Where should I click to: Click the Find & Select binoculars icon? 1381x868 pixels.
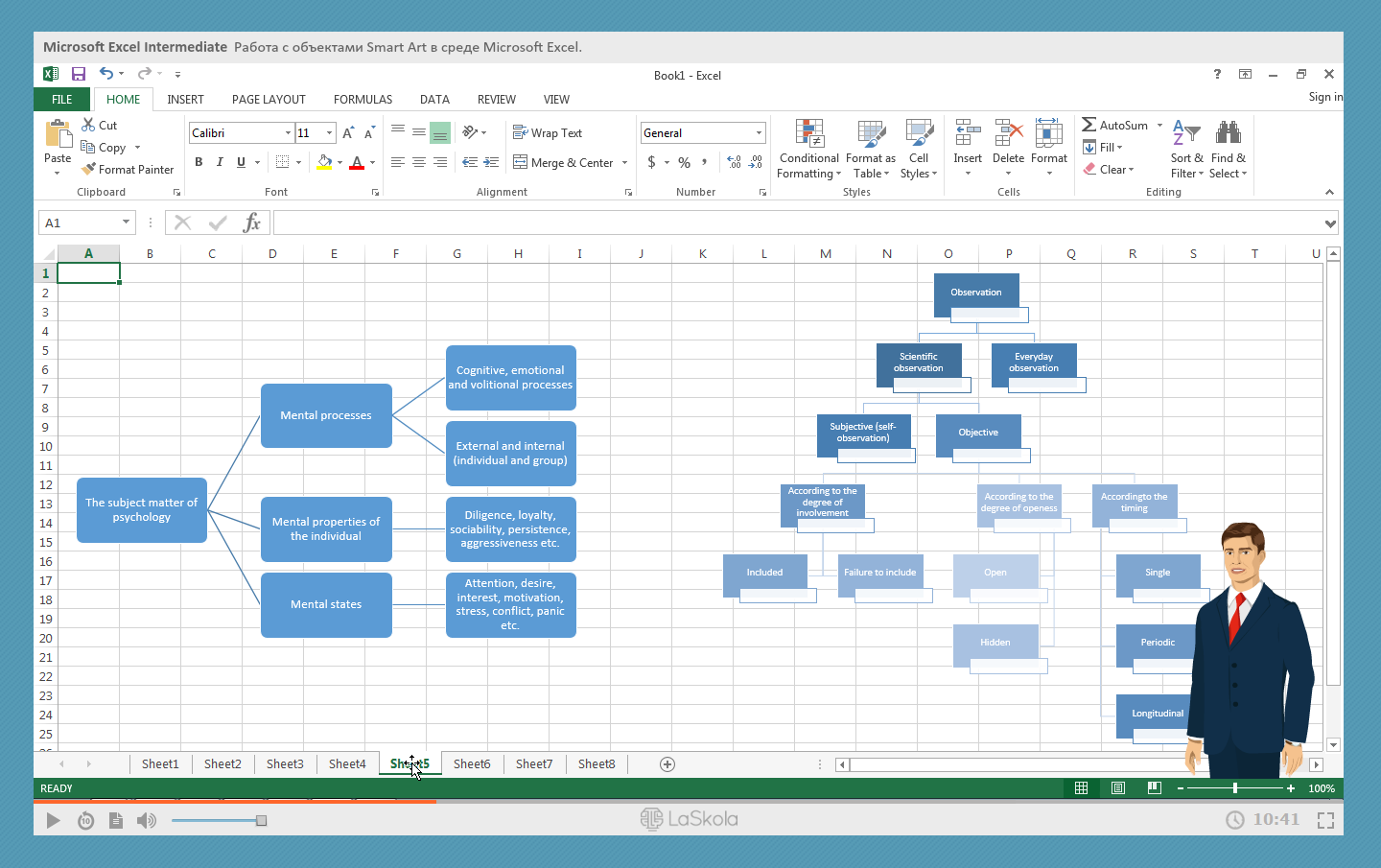[x=1228, y=133]
